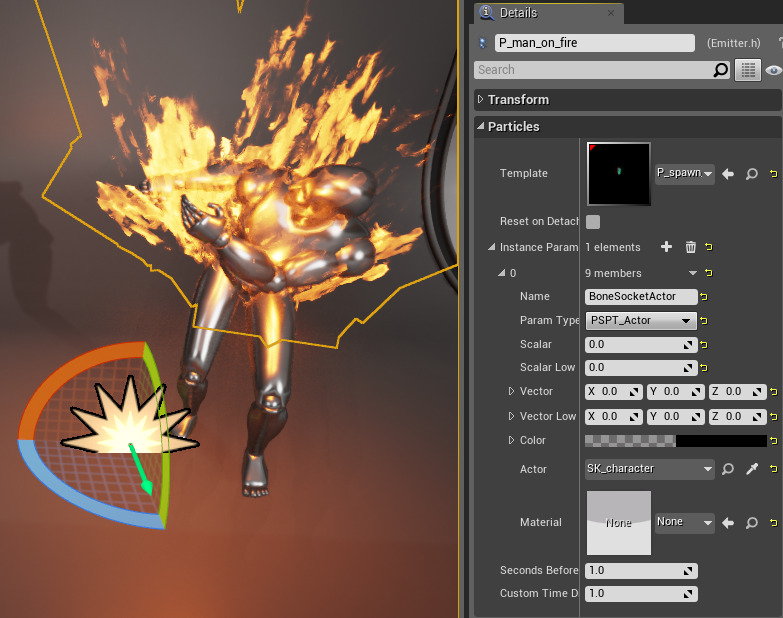
Task: Open the SK_character Actor dropdown
Action: 650,469
